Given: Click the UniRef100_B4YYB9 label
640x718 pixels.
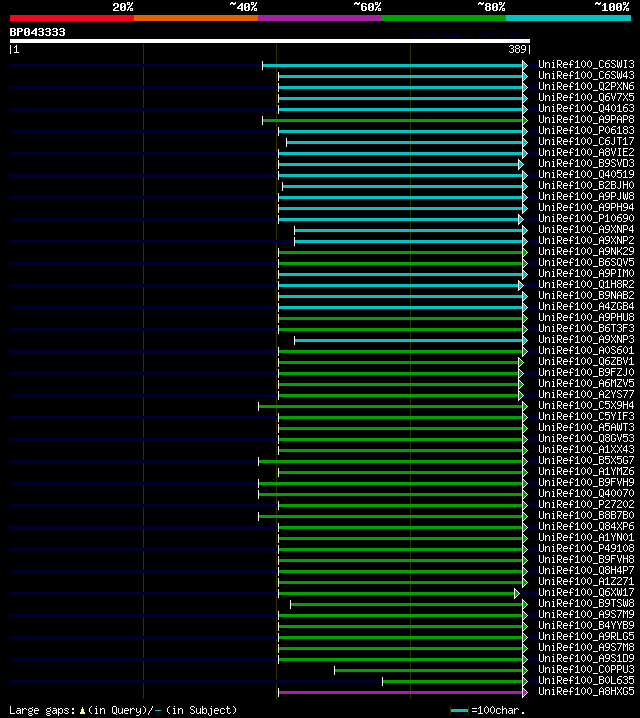Looking at the screenshot, I should tap(586, 625).
